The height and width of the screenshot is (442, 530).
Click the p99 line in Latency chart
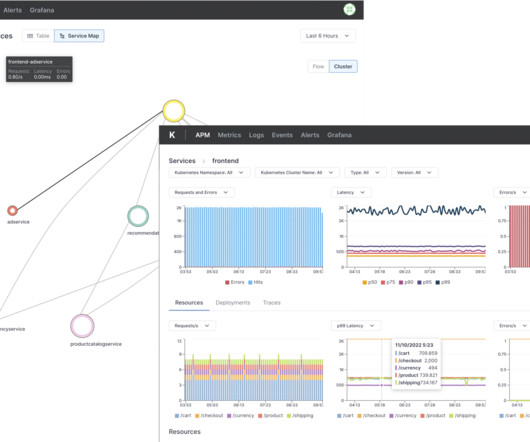[416, 210]
